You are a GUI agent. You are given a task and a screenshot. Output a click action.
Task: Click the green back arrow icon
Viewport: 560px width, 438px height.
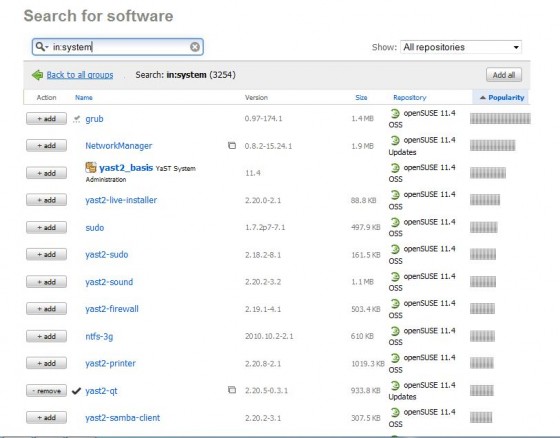(x=37, y=75)
